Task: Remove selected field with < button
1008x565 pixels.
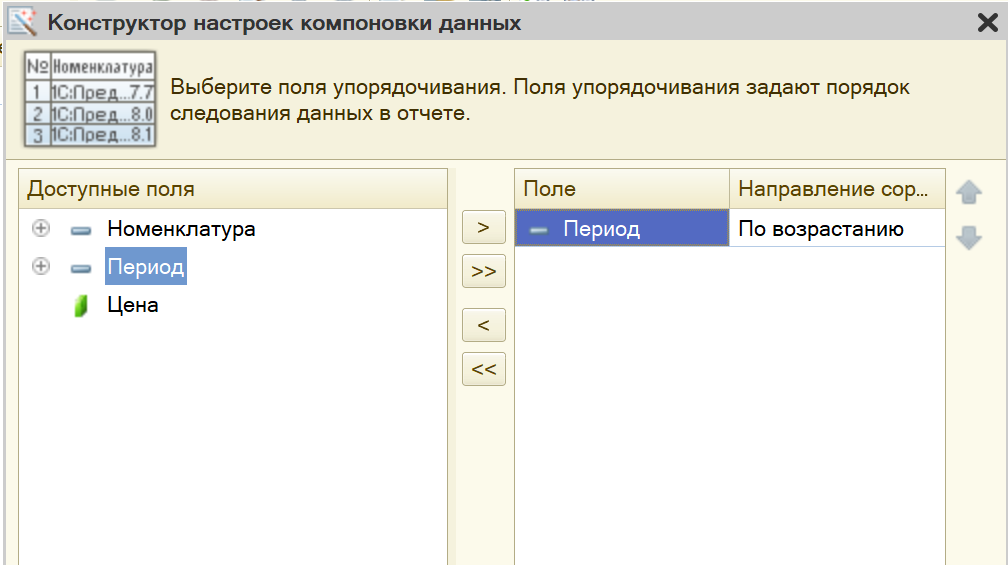Action: click(x=483, y=325)
